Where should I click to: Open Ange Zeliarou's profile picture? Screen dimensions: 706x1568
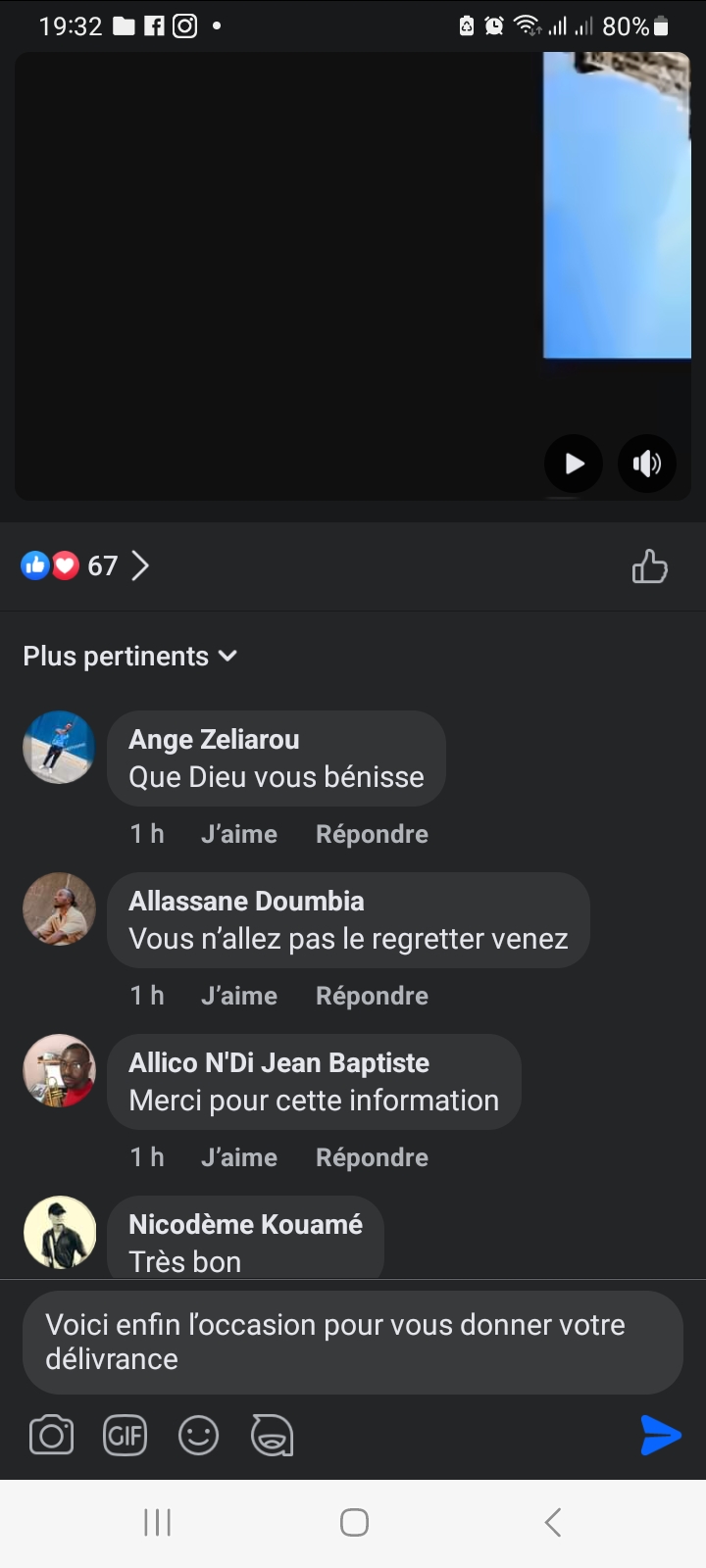tap(59, 747)
